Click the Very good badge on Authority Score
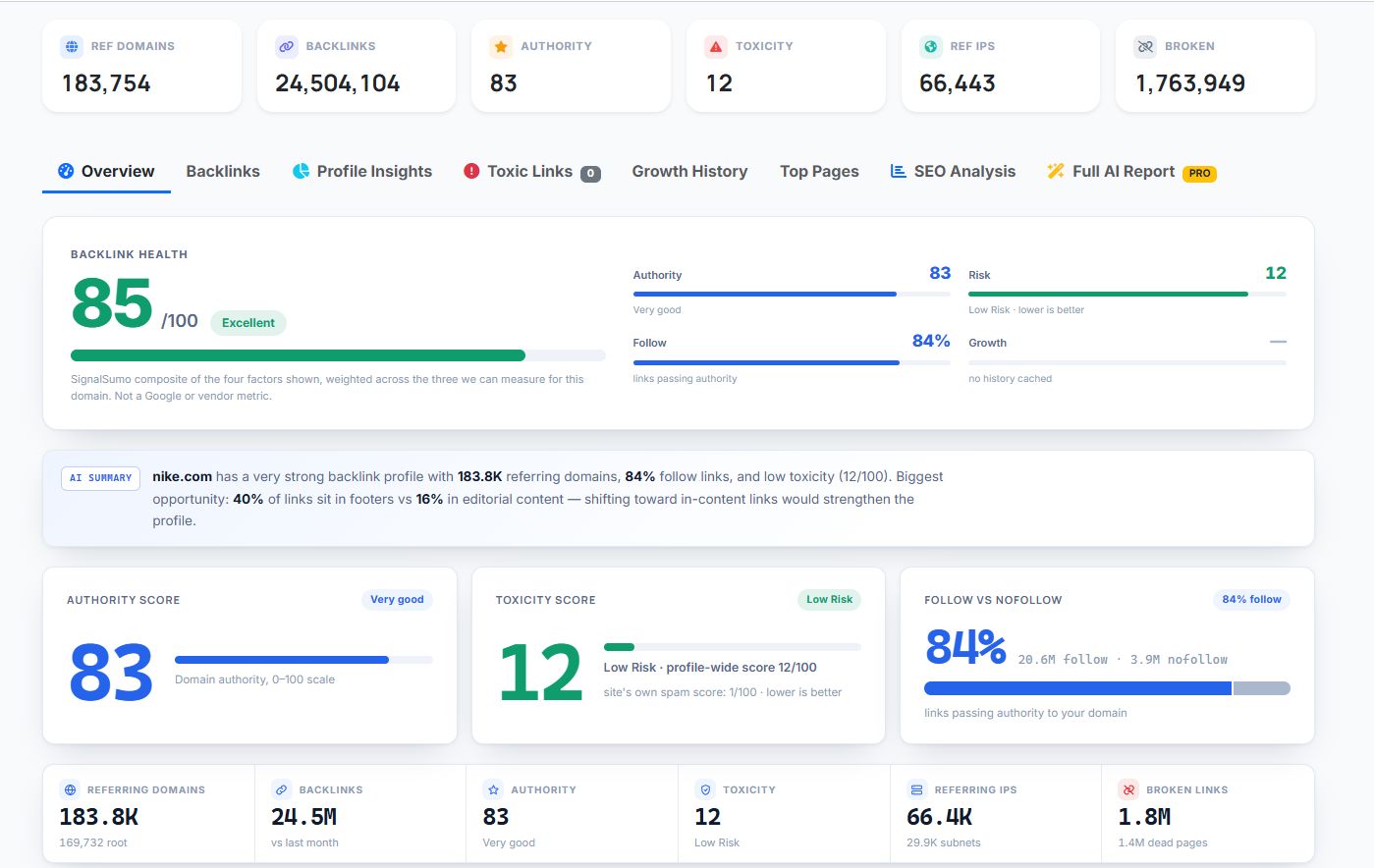 click(397, 599)
